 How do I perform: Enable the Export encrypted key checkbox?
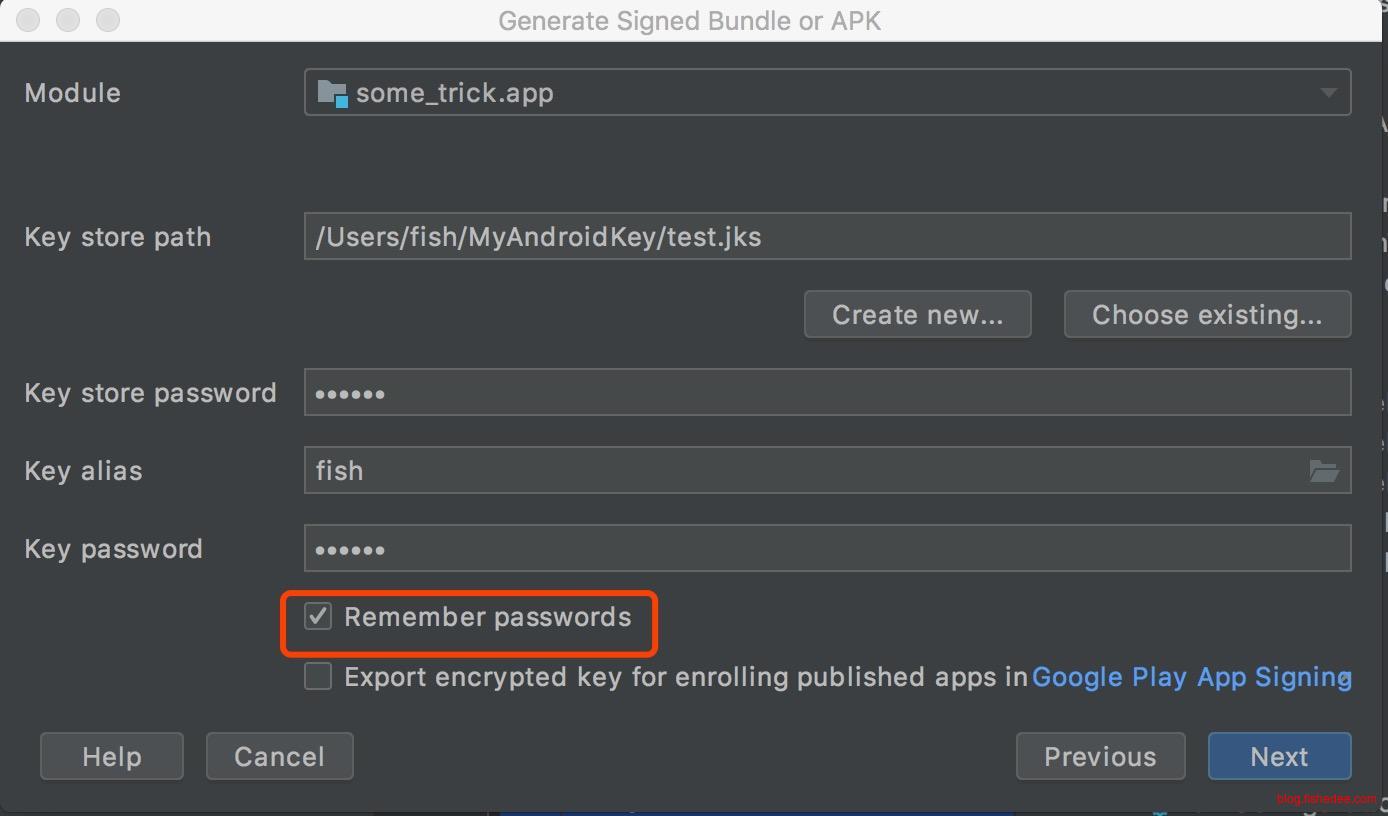[318, 677]
